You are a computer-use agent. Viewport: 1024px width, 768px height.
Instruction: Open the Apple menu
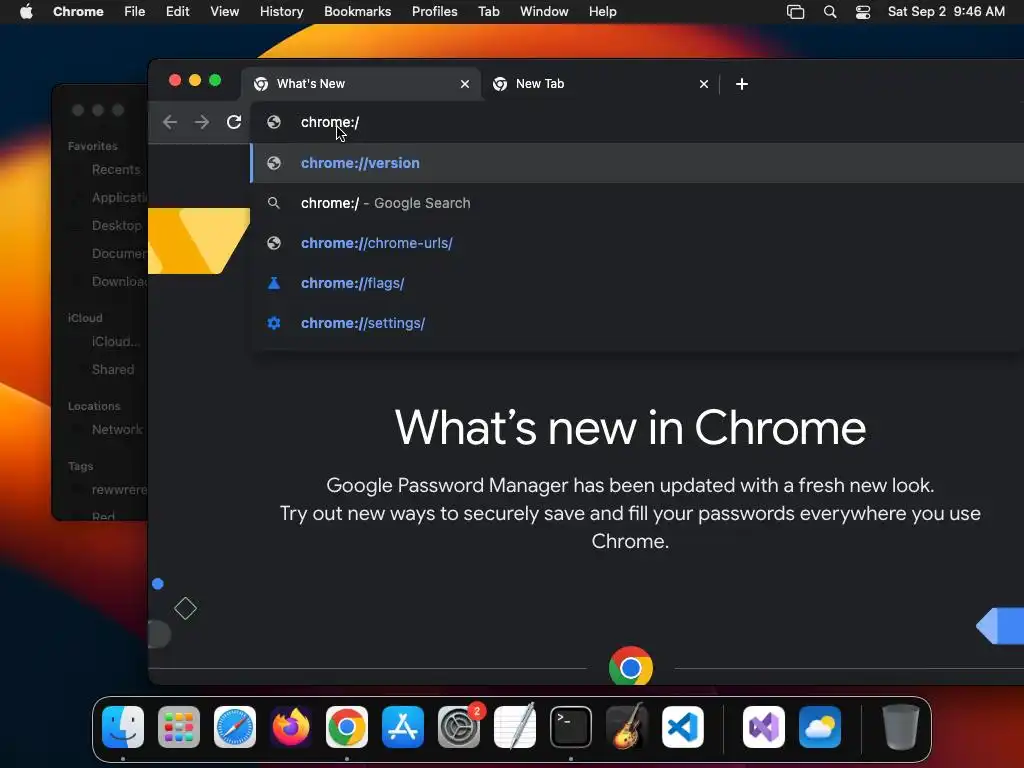point(26,12)
